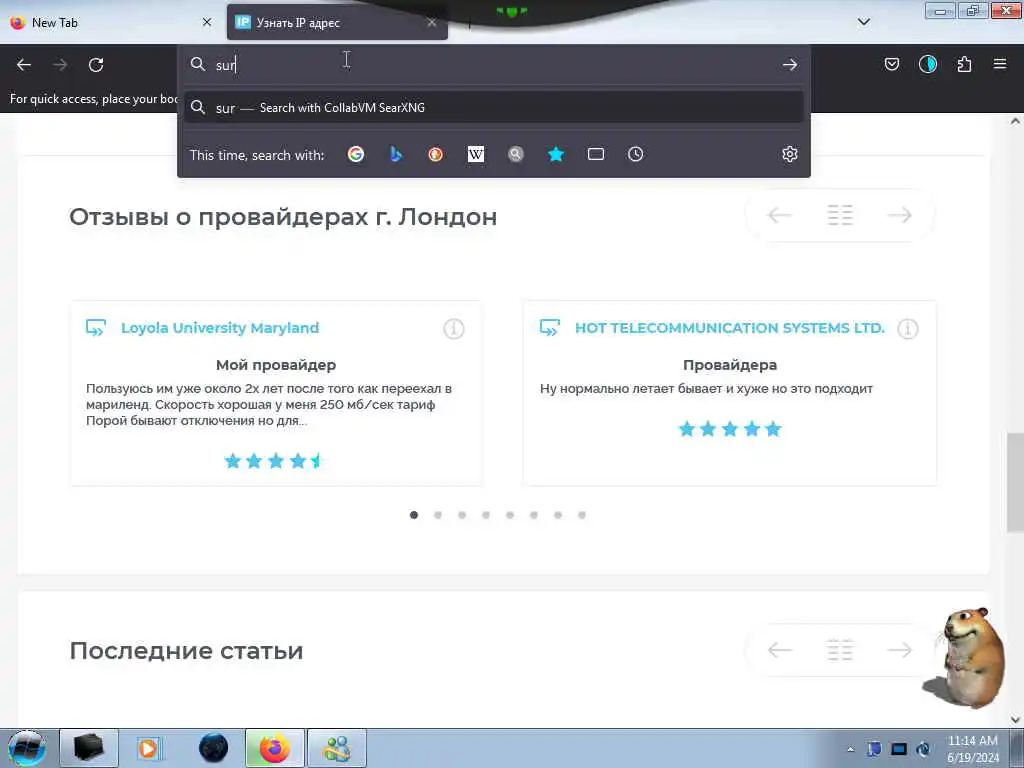Open Loyola University Maryland link
Viewport: 1024px width, 768px height.
(x=220, y=328)
